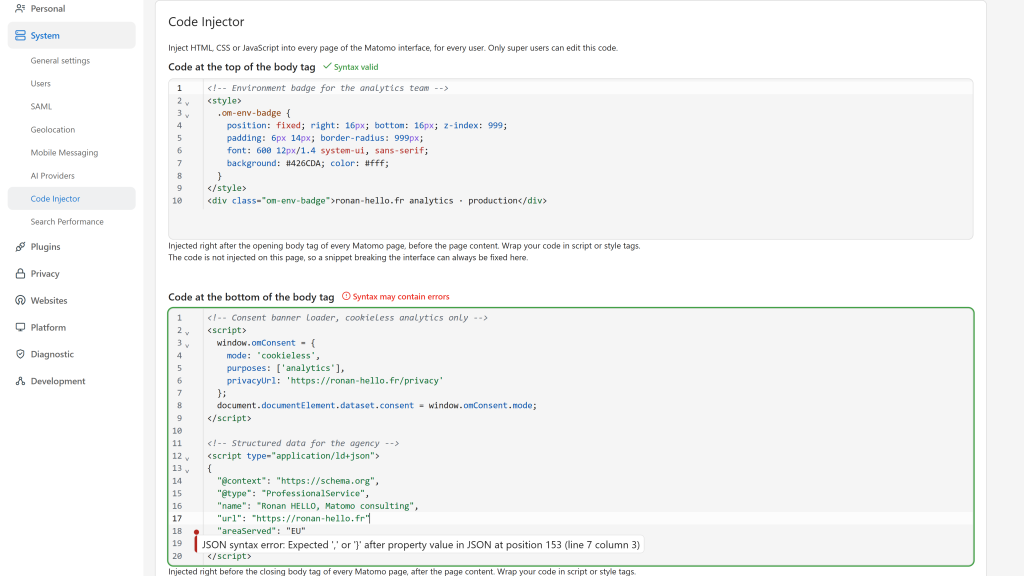This screenshot has width=1024, height=576.
Task: Fold the window.omConsent object on line 3
Action: [x=187, y=345]
